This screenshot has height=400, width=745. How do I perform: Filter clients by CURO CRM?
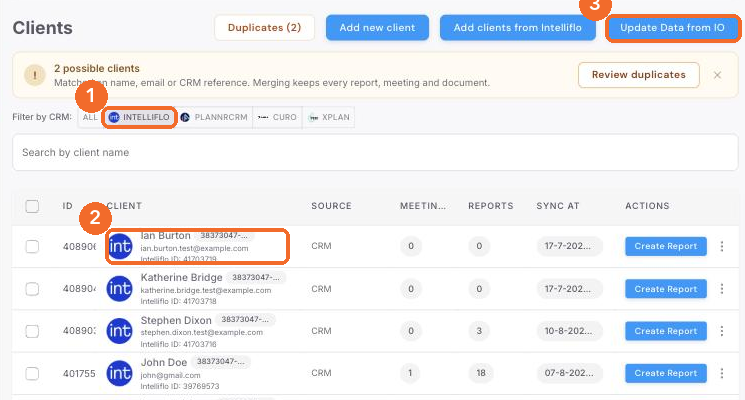(x=277, y=117)
